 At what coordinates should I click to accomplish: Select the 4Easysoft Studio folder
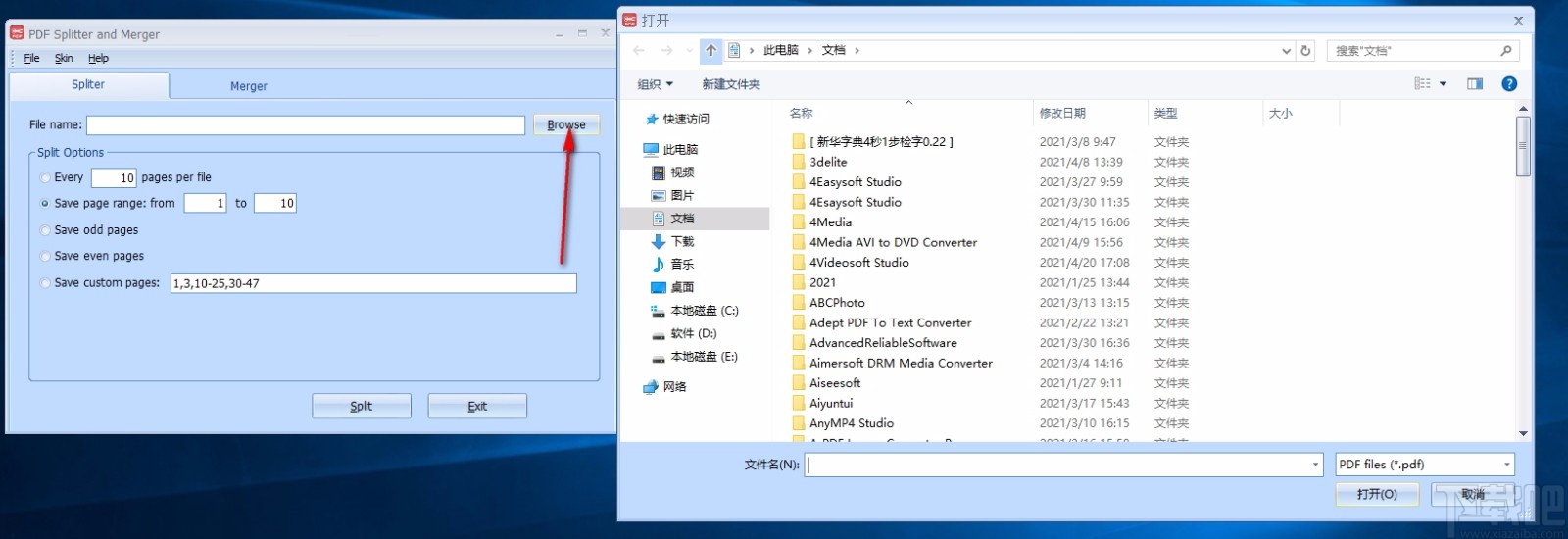pos(856,182)
